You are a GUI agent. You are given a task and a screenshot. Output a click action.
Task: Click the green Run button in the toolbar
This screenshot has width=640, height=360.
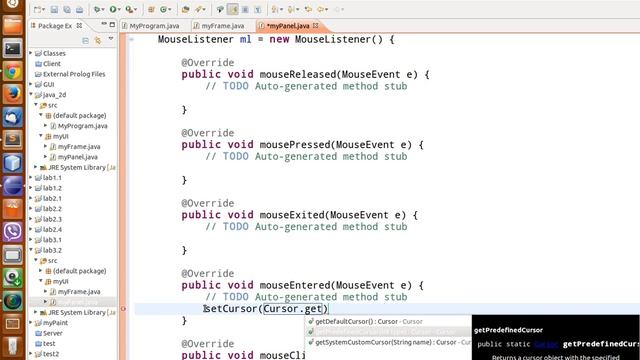click(112, 9)
